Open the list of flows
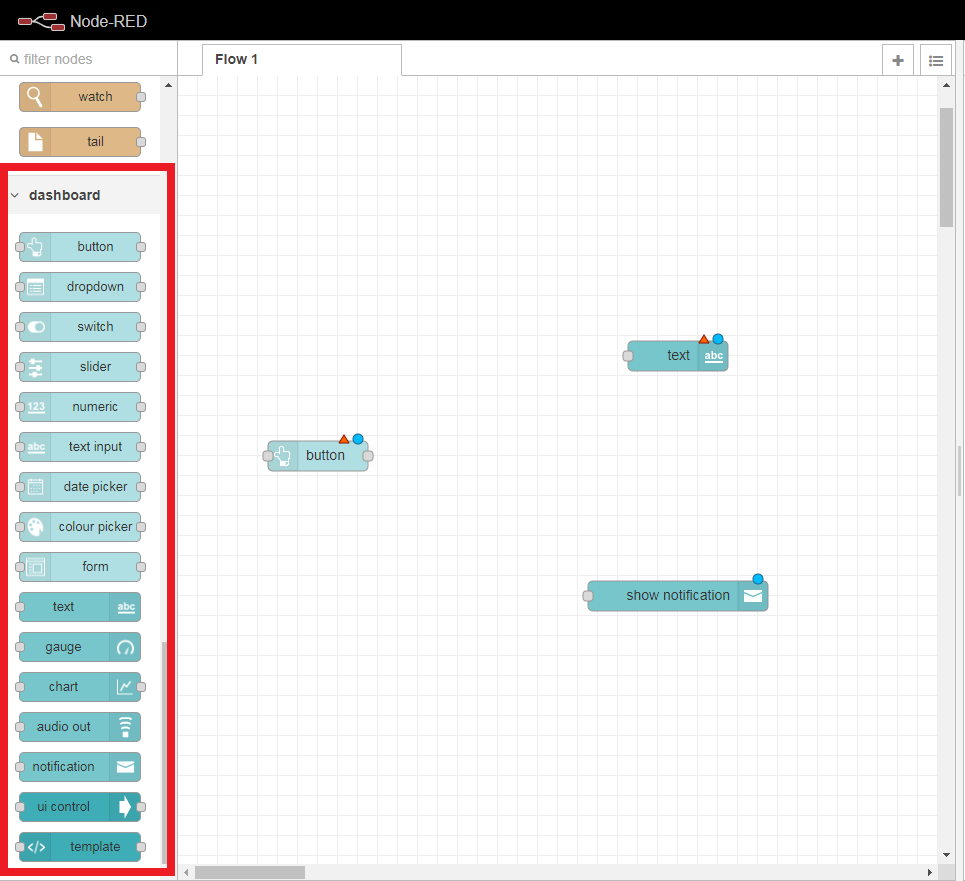This screenshot has width=965, height=881. (936, 60)
